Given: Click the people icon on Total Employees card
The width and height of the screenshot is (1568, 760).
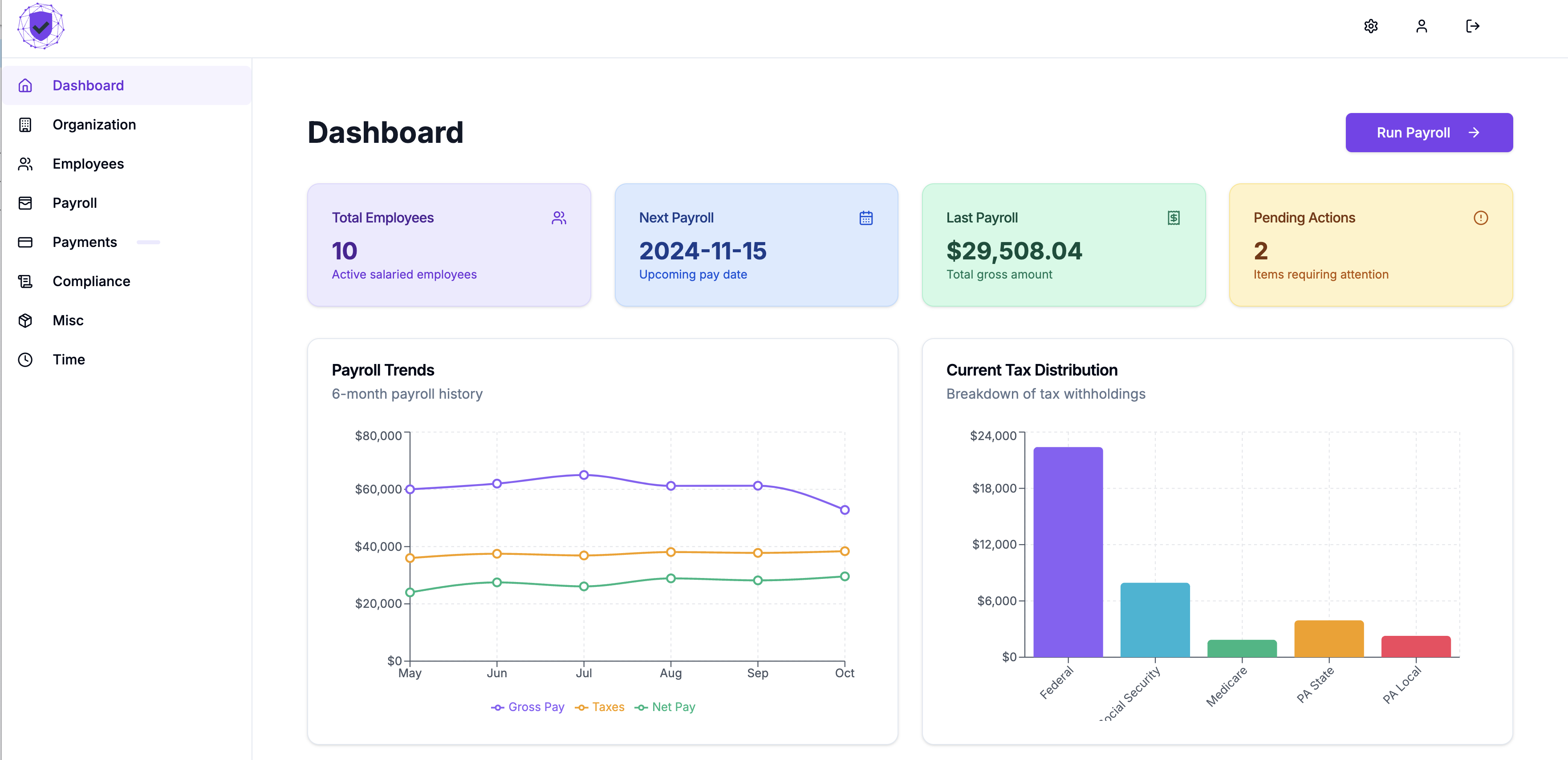Looking at the screenshot, I should point(559,218).
